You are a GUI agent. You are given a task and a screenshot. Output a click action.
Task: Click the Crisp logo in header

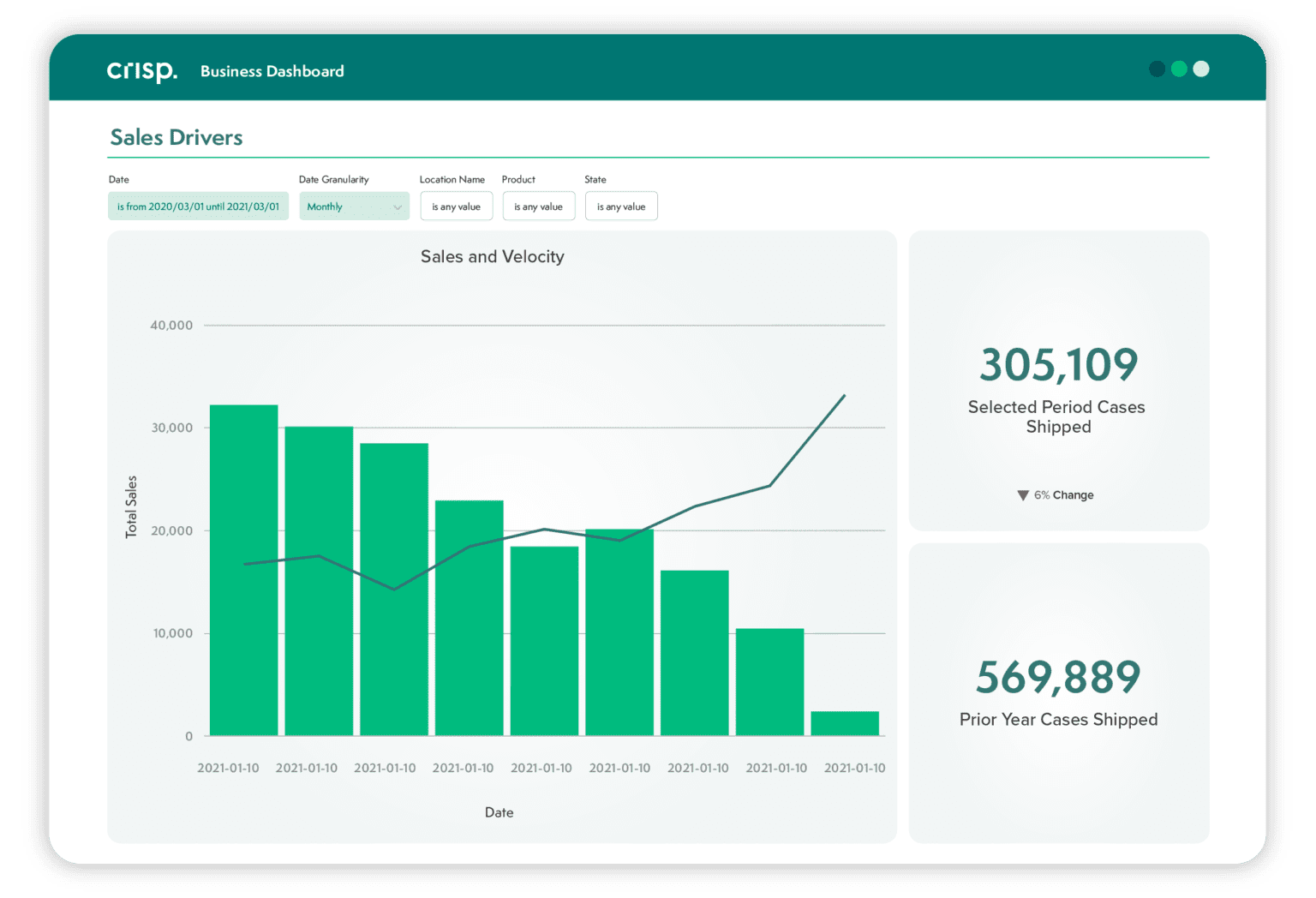tap(141, 71)
